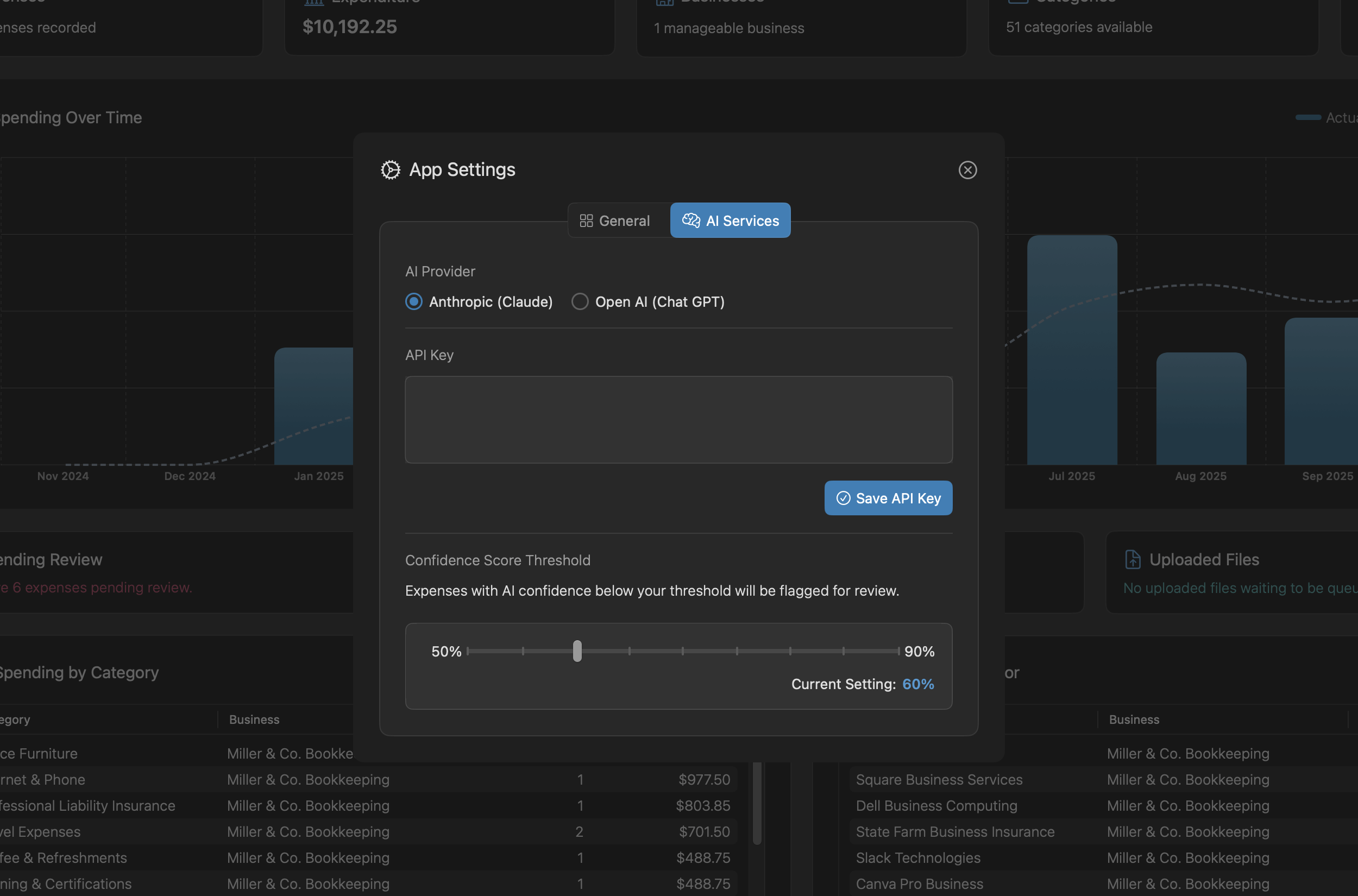Click the grid icon on the General tab

pyautogui.click(x=587, y=220)
